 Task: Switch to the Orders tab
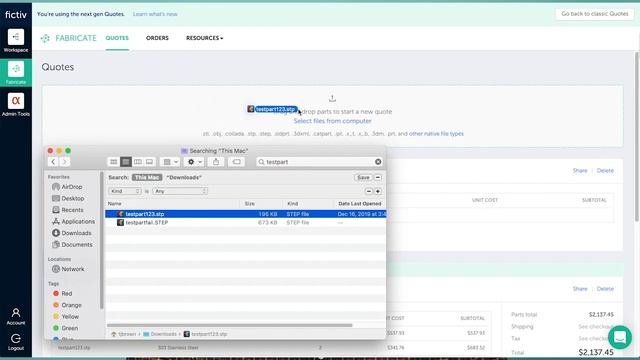point(157,38)
